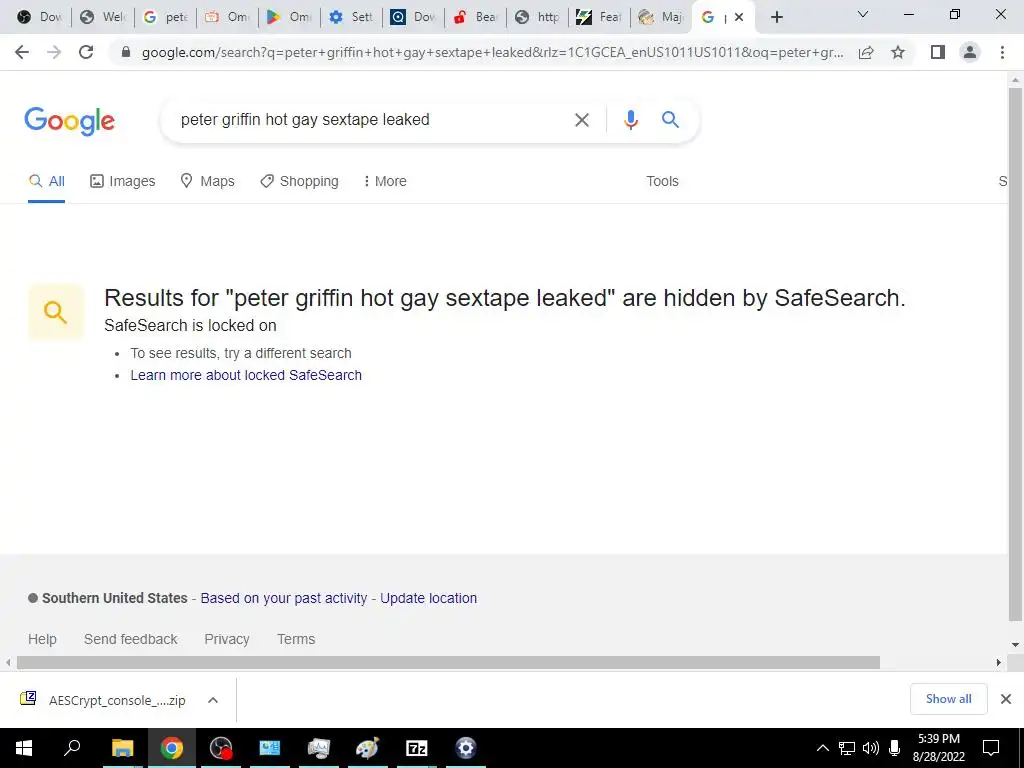Go back to the previous page
This screenshot has height=768, width=1024.
(22, 52)
